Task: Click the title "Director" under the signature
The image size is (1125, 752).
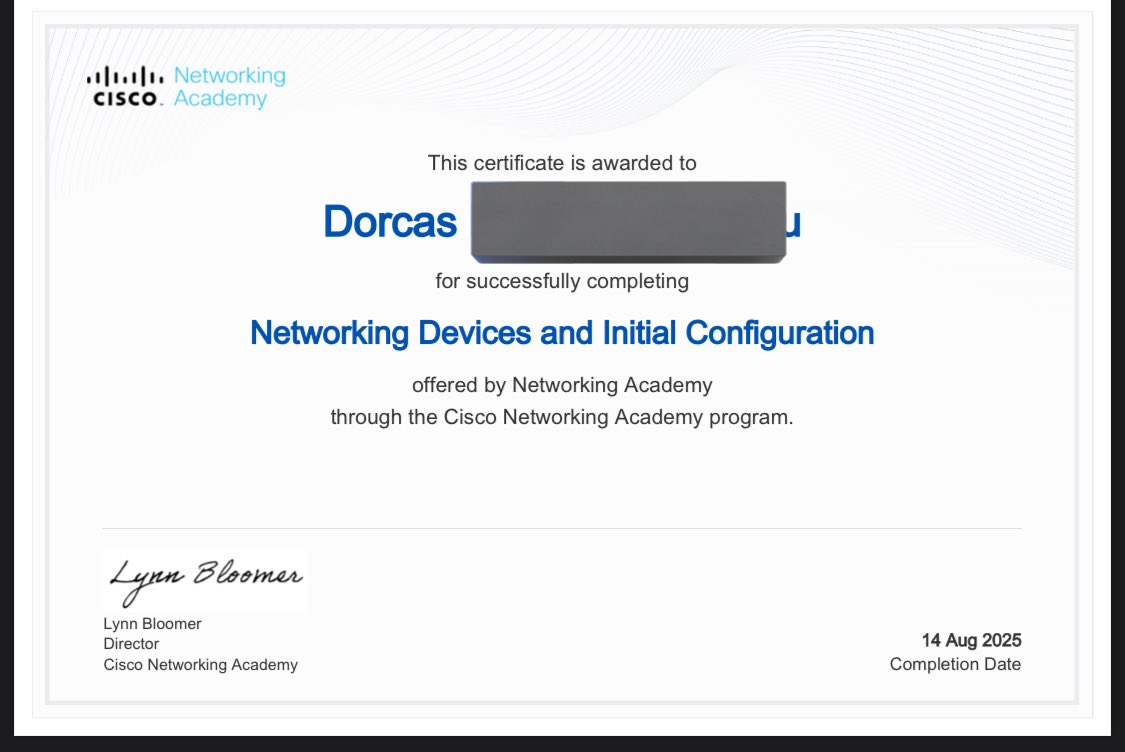Action: tap(131, 644)
